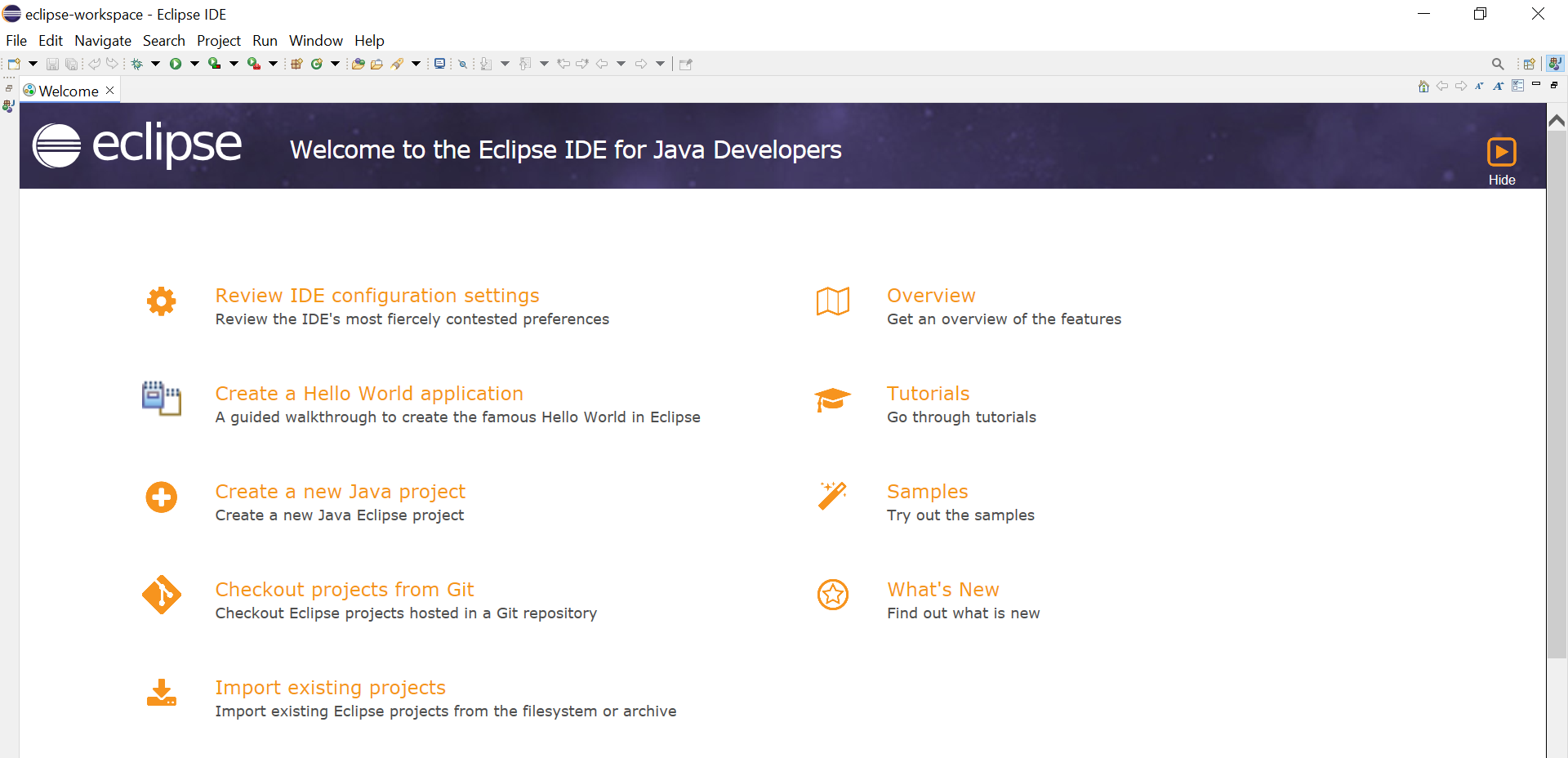Click the Open Perspective icon
Screen dimensions: 1568x758
click(1529, 64)
